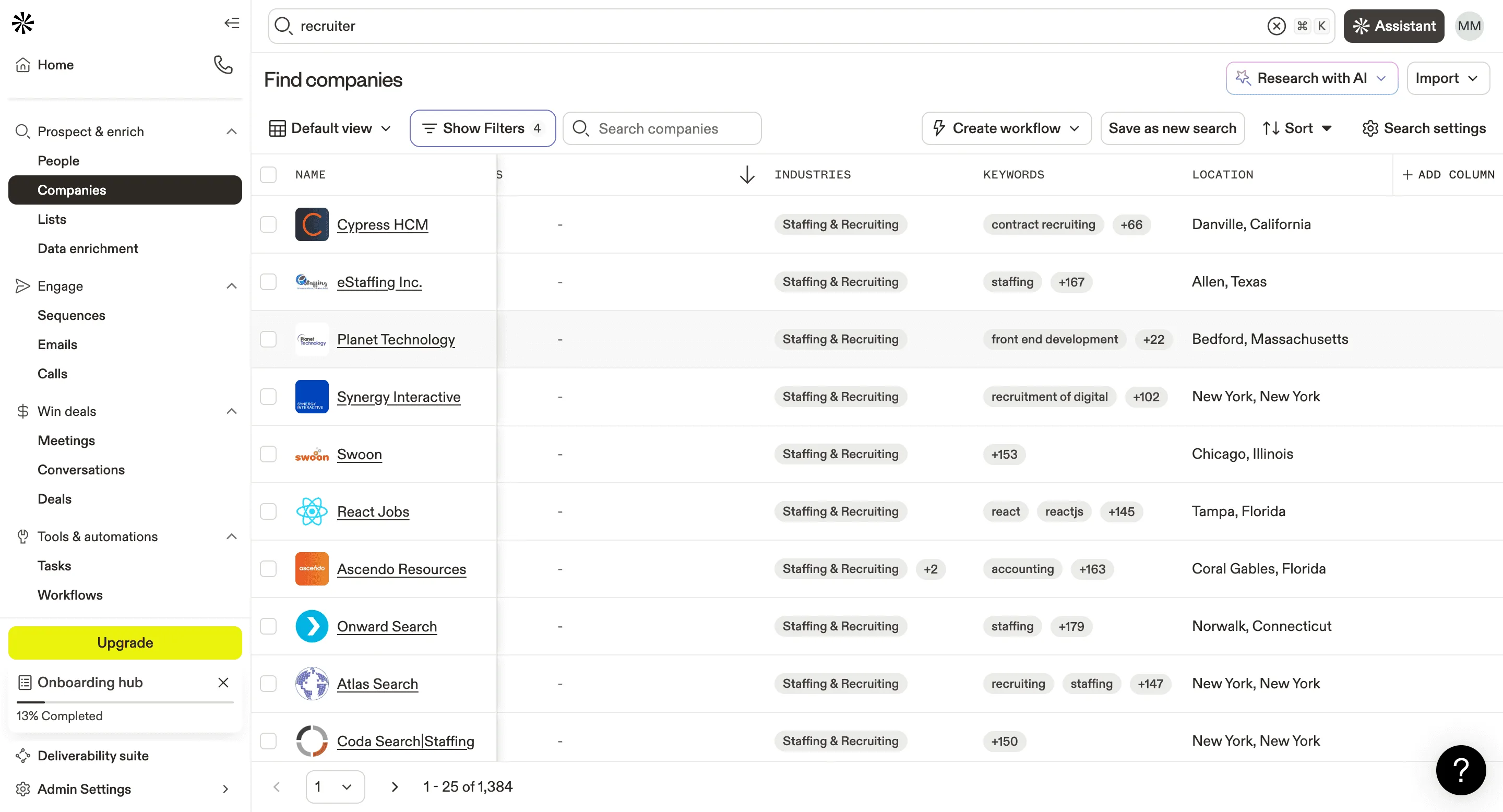Open the Atlas Search company link
The height and width of the screenshot is (812, 1503).
pyautogui.click(x=377, y=684)
